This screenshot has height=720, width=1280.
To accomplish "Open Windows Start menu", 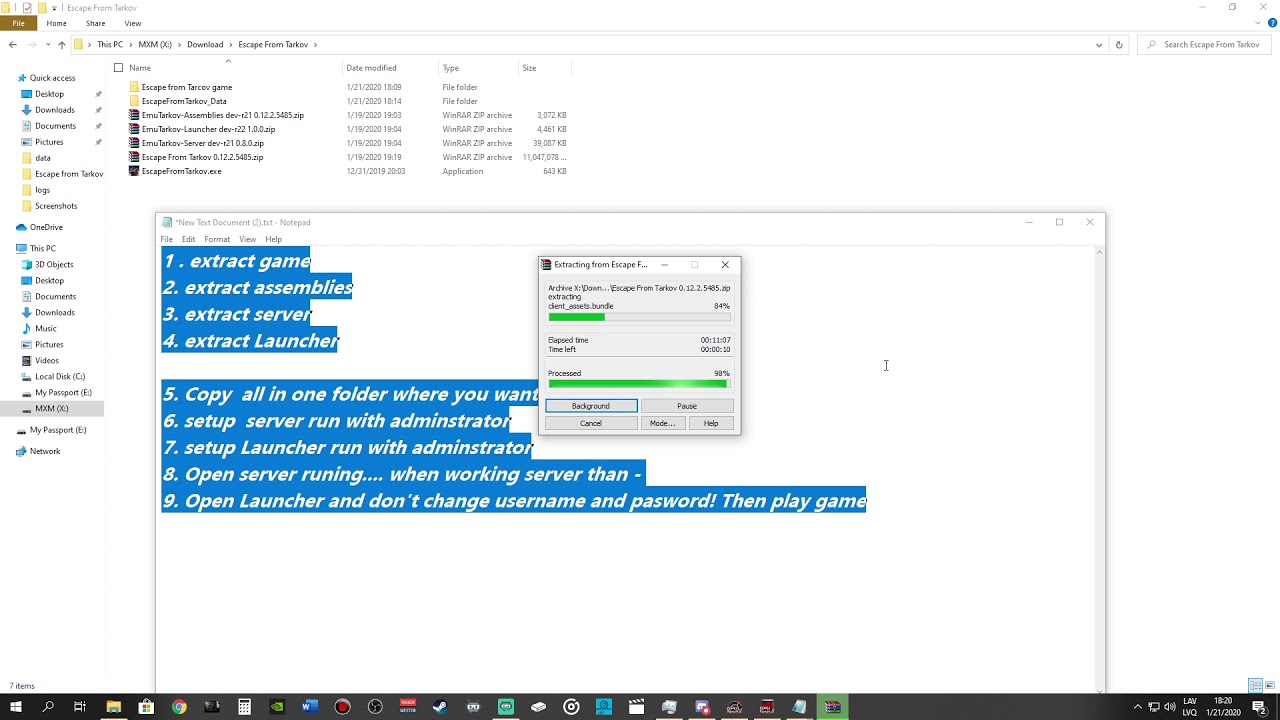I will 16,707.
